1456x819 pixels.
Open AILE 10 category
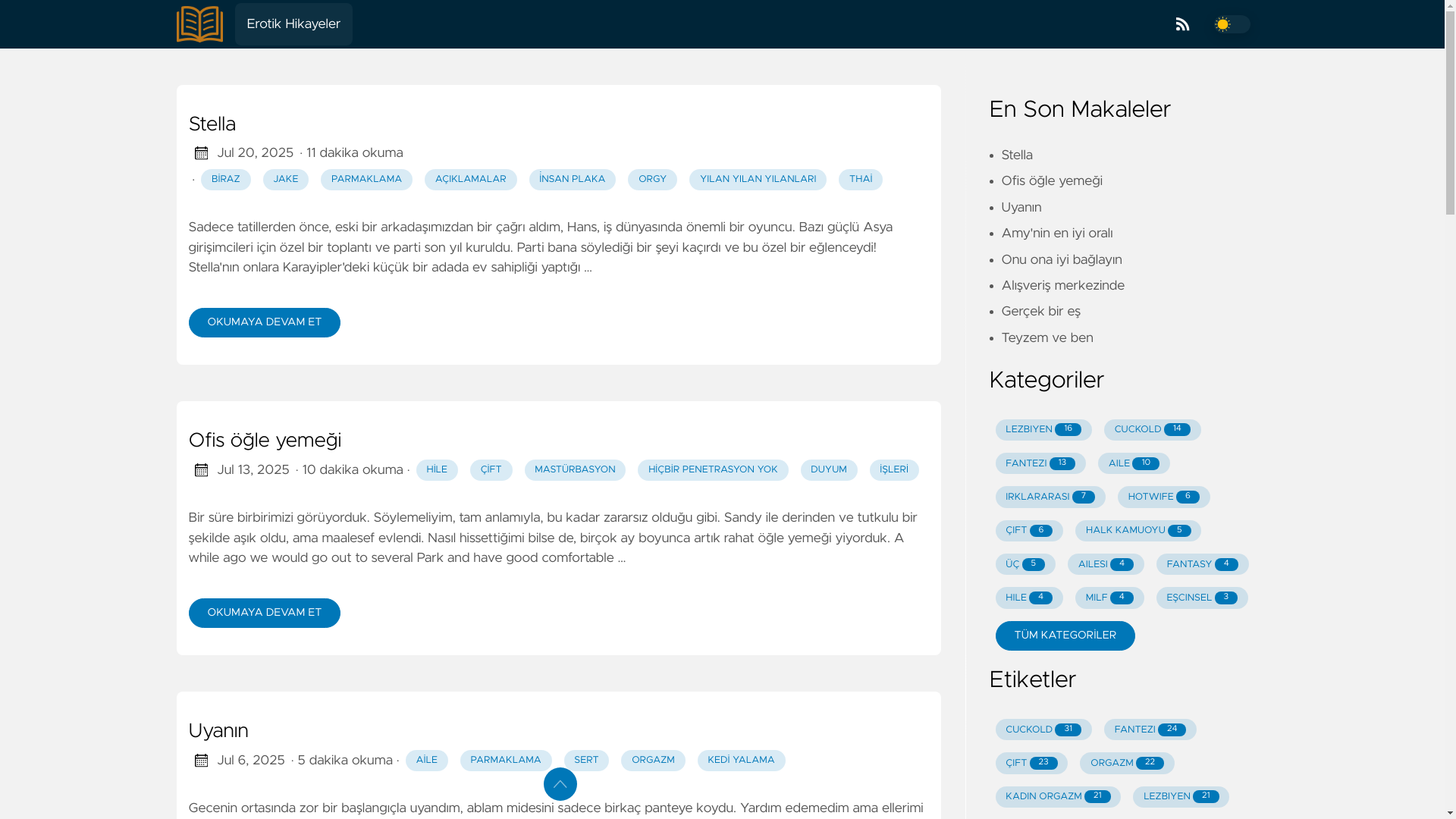tap(1133, 463)
